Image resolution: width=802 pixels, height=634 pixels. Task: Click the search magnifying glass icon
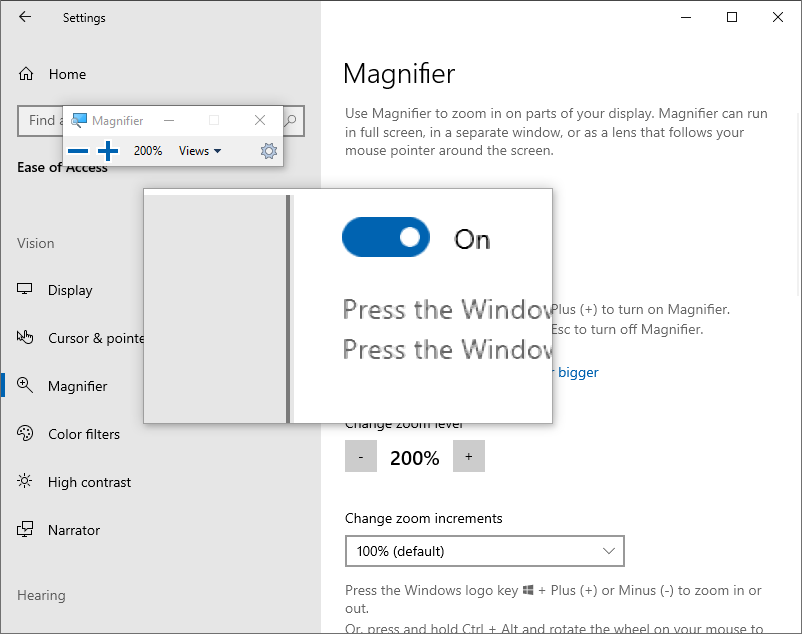pyautogui.click(x=291, y=121)
